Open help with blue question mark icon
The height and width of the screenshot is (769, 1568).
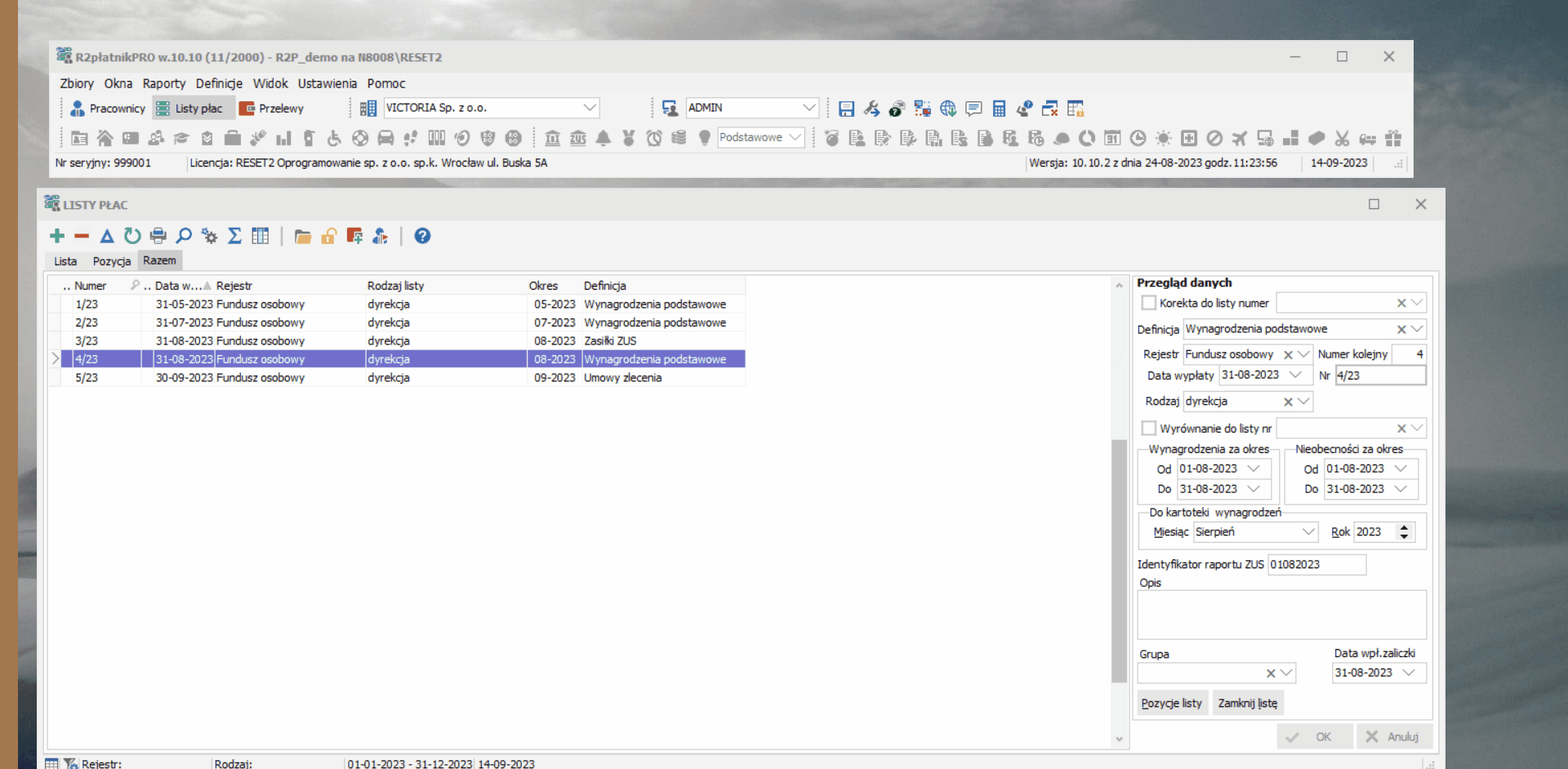pos(422,236)
